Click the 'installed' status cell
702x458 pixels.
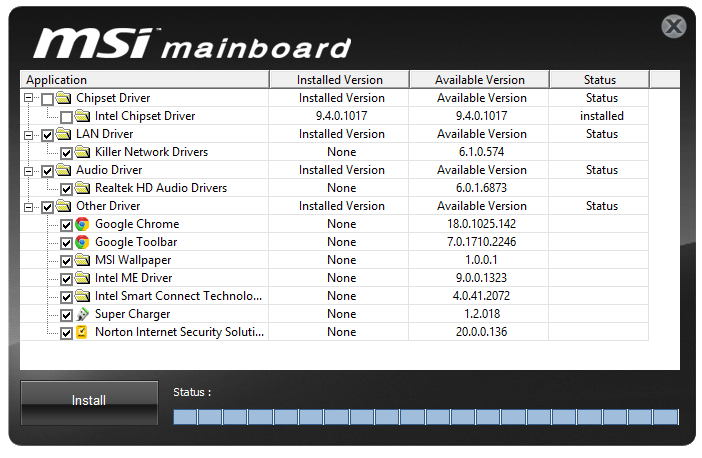pos(602,116)
